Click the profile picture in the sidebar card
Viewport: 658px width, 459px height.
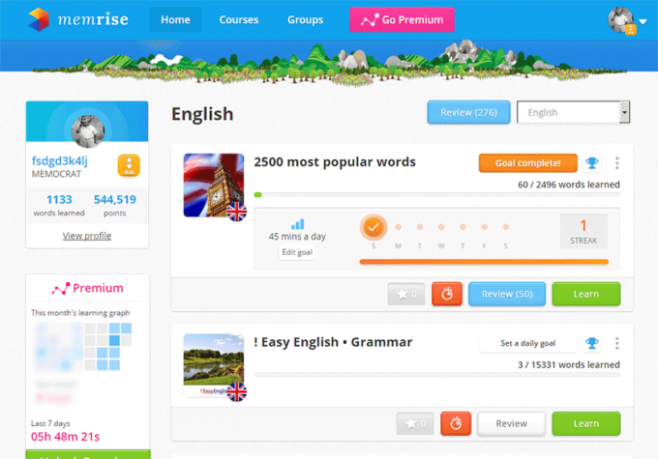point(88,131)
